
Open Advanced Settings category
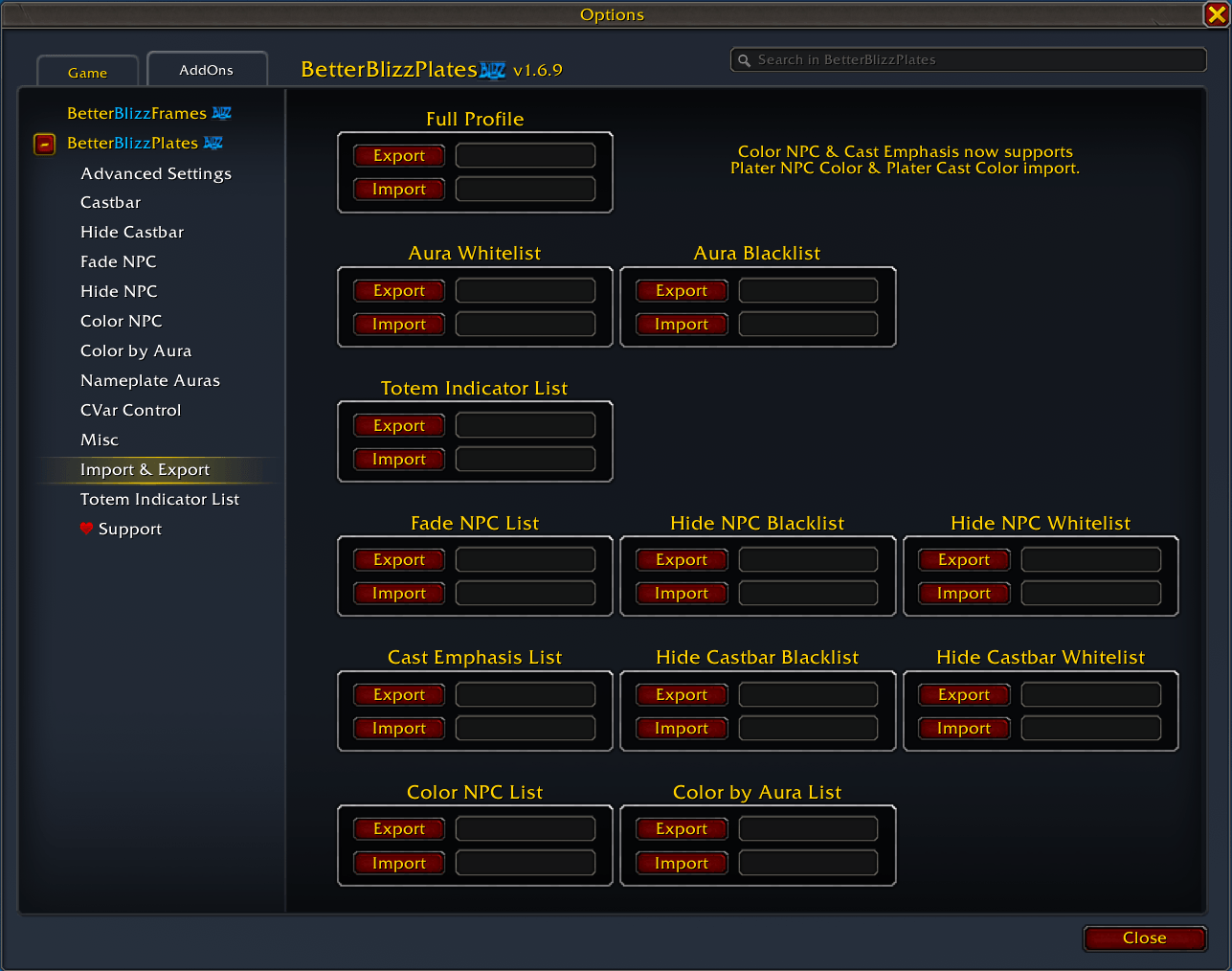[156, 173]
